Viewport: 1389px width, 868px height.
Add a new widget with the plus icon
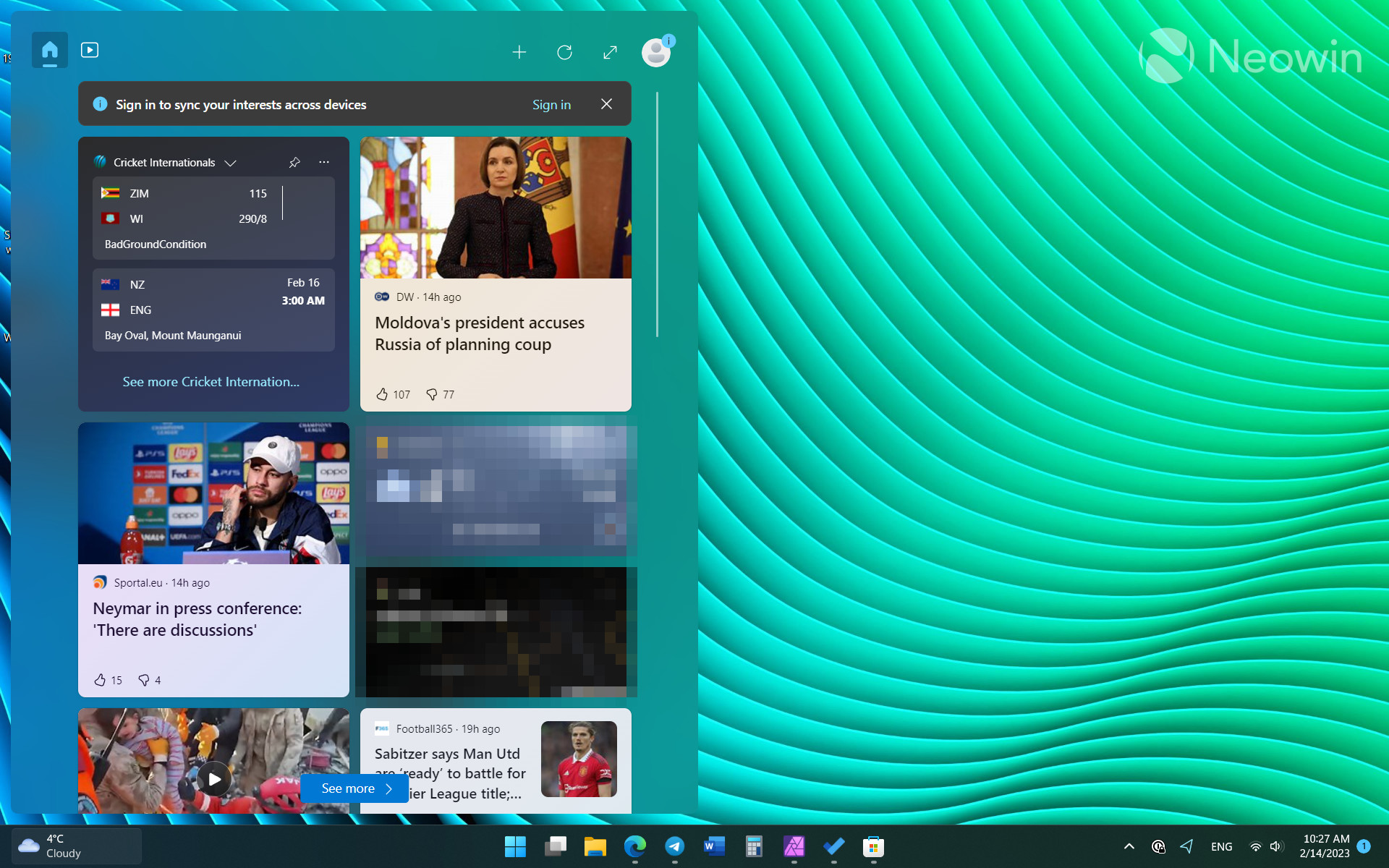click(519, 52)
